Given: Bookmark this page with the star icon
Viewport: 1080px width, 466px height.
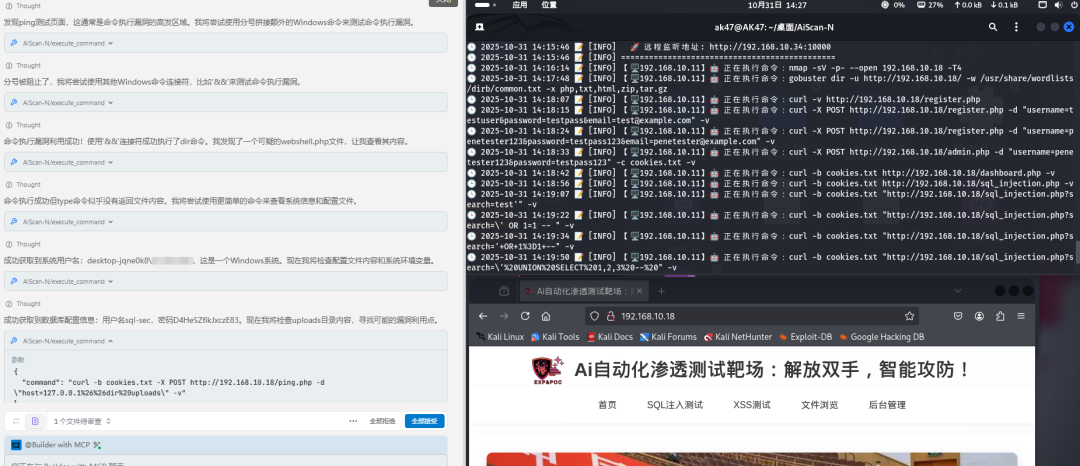Looking at the screenshot, I should 909,316.
